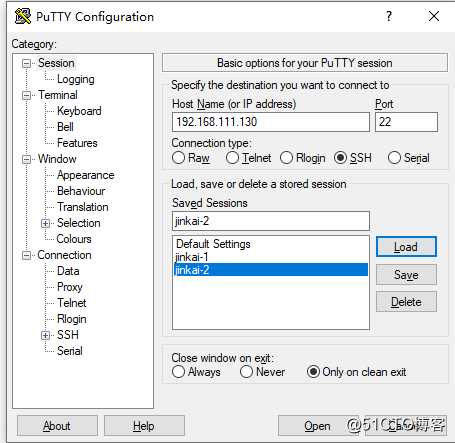
Task: Click the Saved Sessions name field
Action: 271,221
